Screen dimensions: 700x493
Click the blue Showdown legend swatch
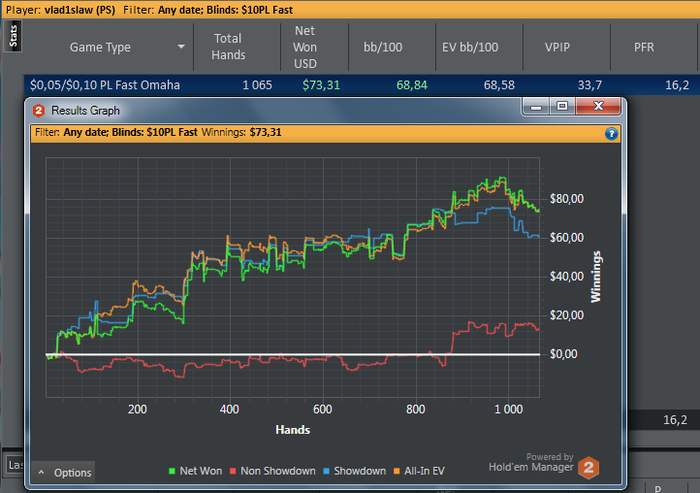pos(326,471)
